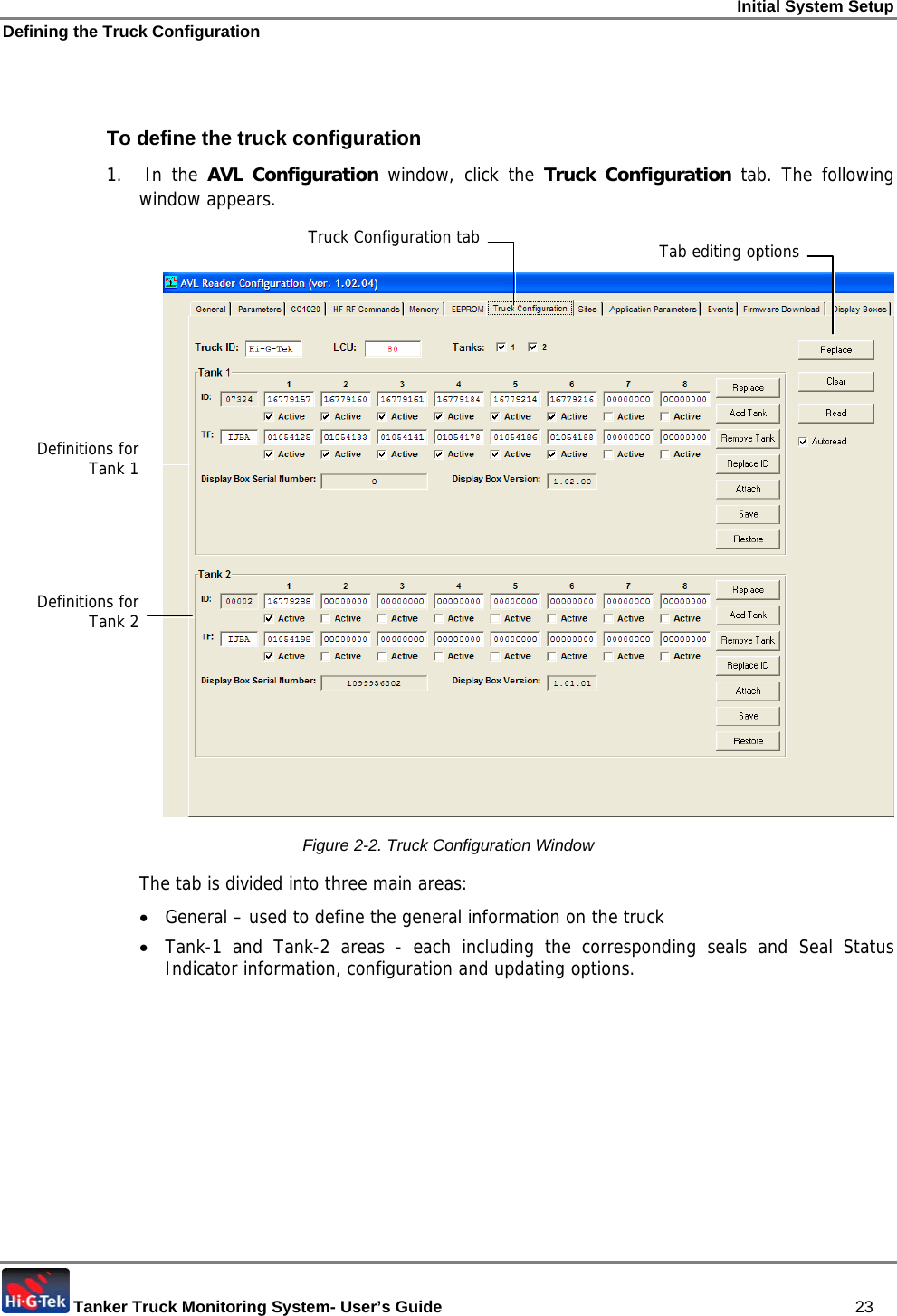
Task: Click Replace ID button in Tank 1
Action: [748, 463]
